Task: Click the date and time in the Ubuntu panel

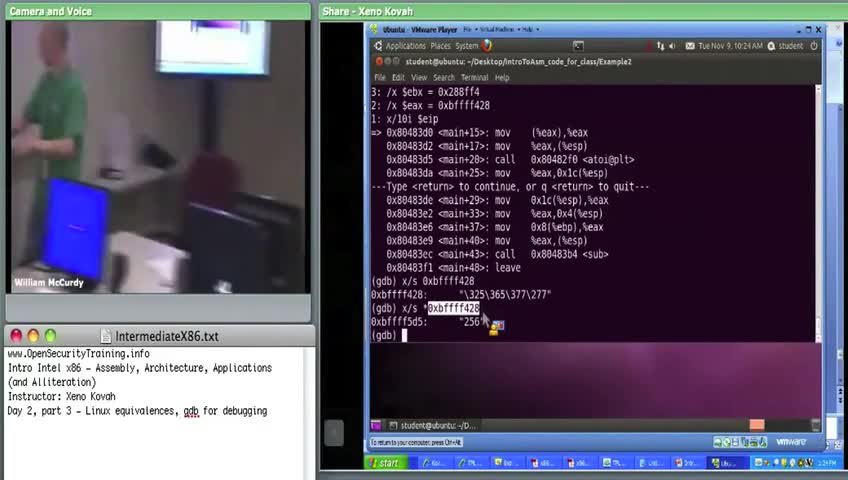Action: pos(730,46)
